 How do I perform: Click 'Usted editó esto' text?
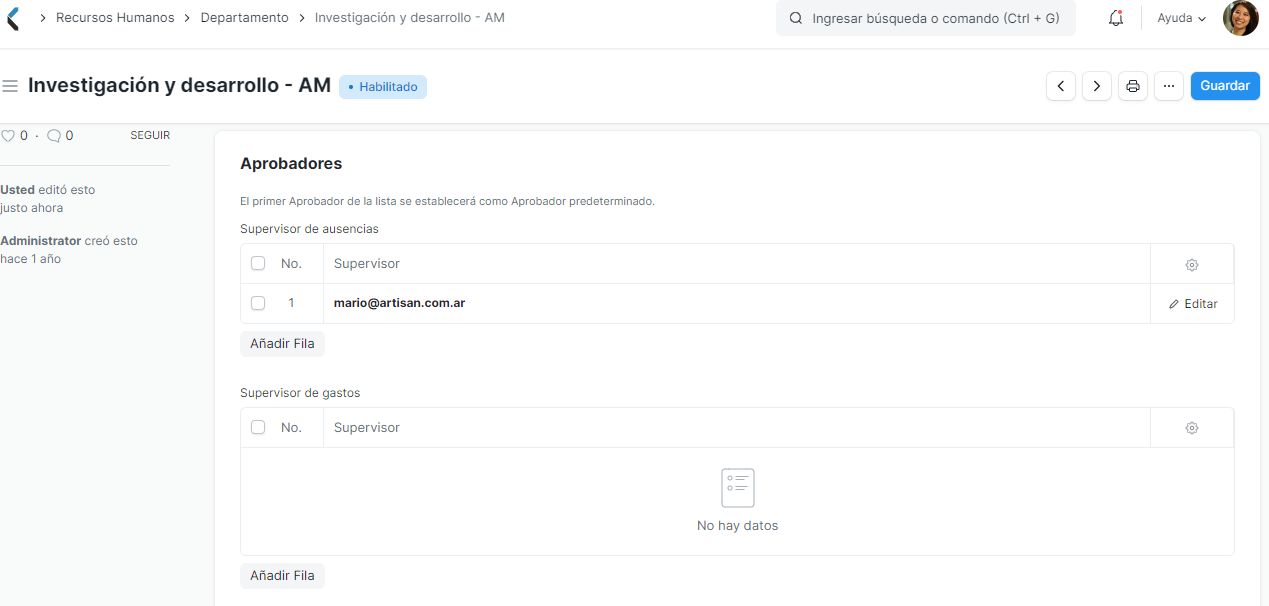coord(48,189)
